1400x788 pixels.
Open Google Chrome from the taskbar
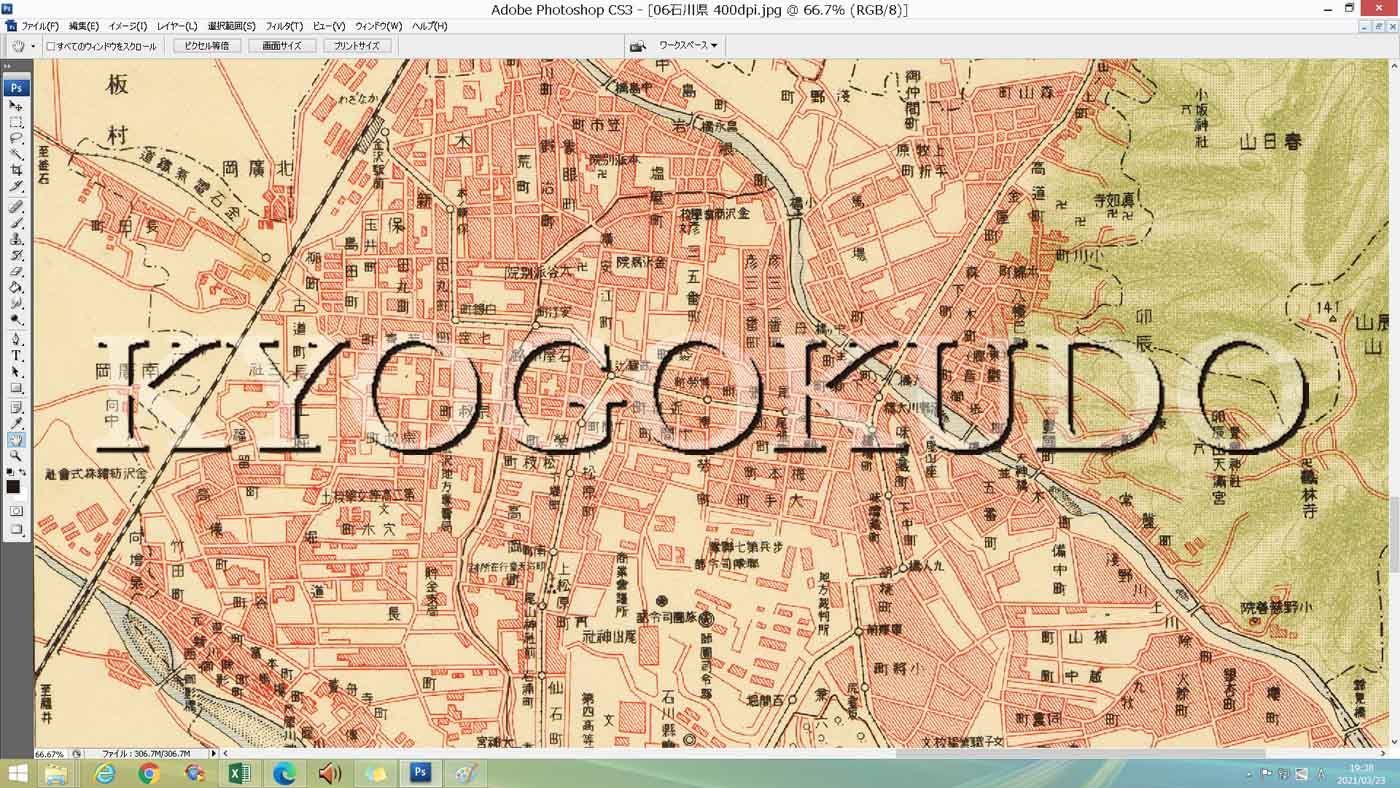click(x=149, y=773)
